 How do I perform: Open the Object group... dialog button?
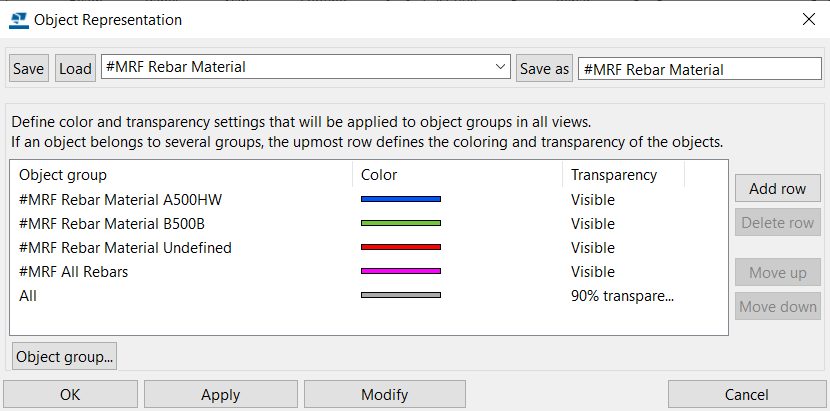(65, 356)
